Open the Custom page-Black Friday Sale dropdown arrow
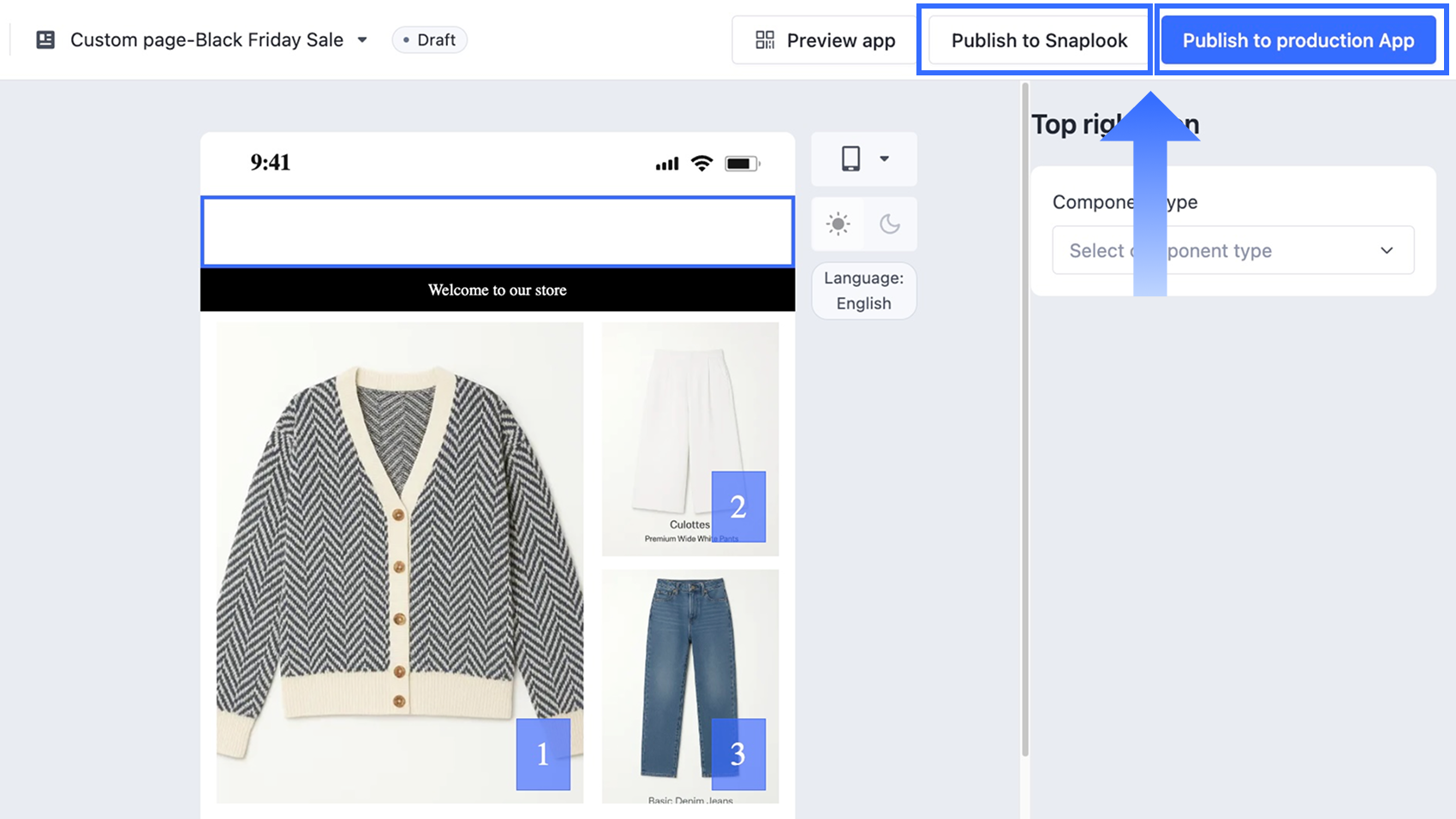The image size is (1456, 819). [362, 39]
